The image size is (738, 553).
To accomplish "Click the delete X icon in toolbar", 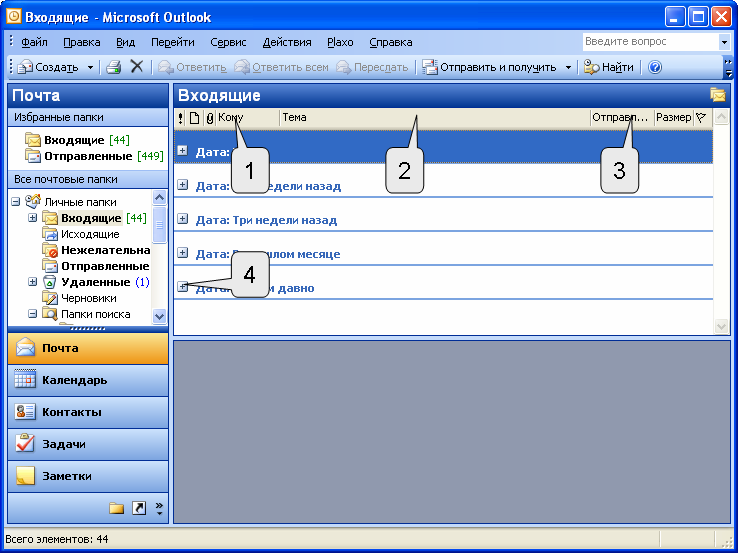I will 136,67.
